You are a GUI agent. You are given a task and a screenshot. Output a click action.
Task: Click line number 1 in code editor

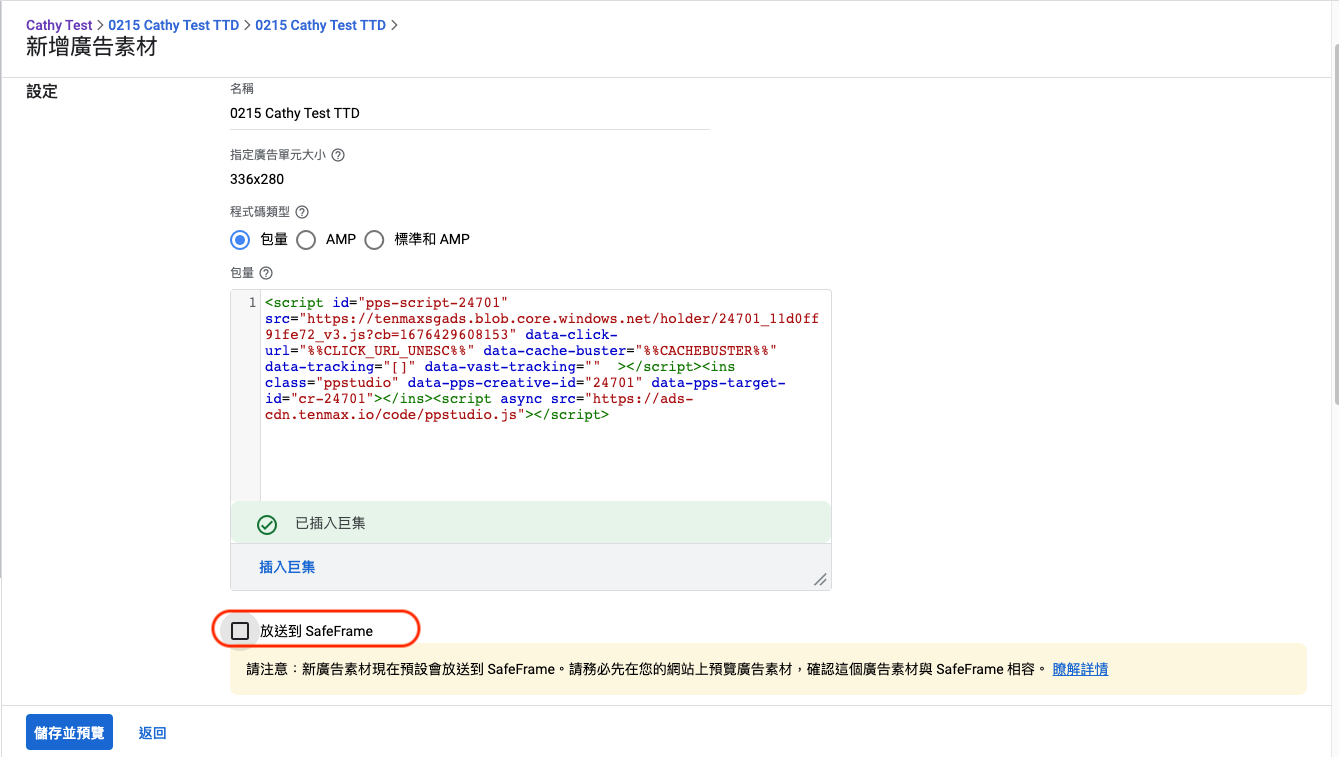click(252, 302)
